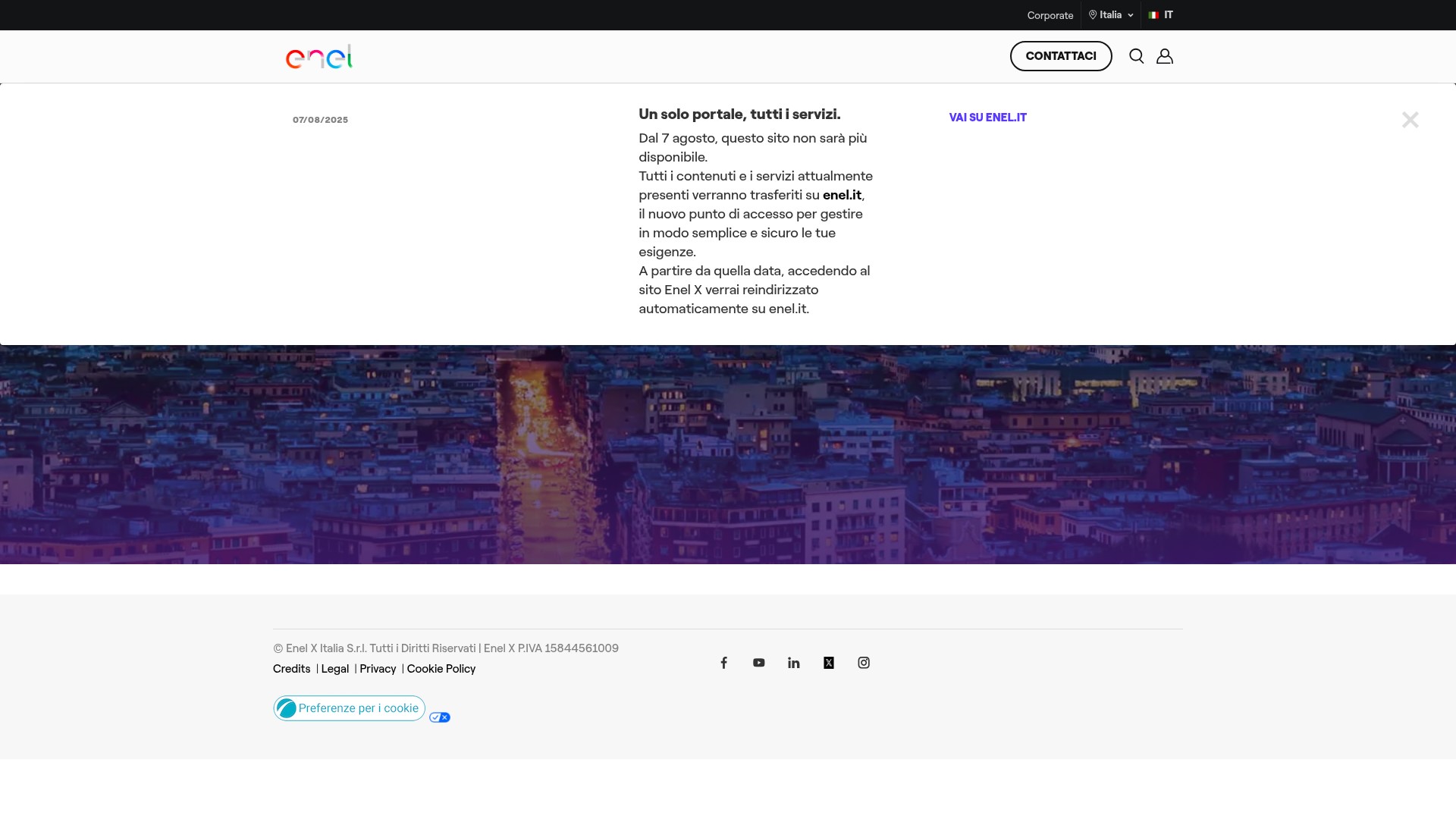
Task: Follow the VAI SU ENEL.IT link
Action: click(987, 117)
